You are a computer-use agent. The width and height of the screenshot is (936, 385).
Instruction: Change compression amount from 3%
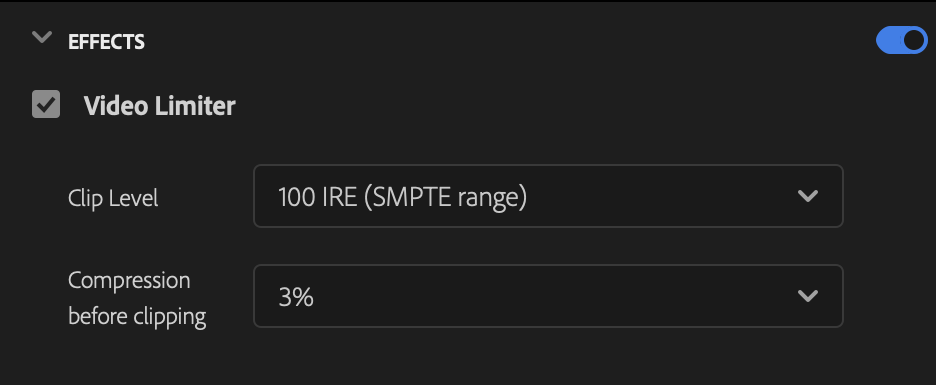548,296
